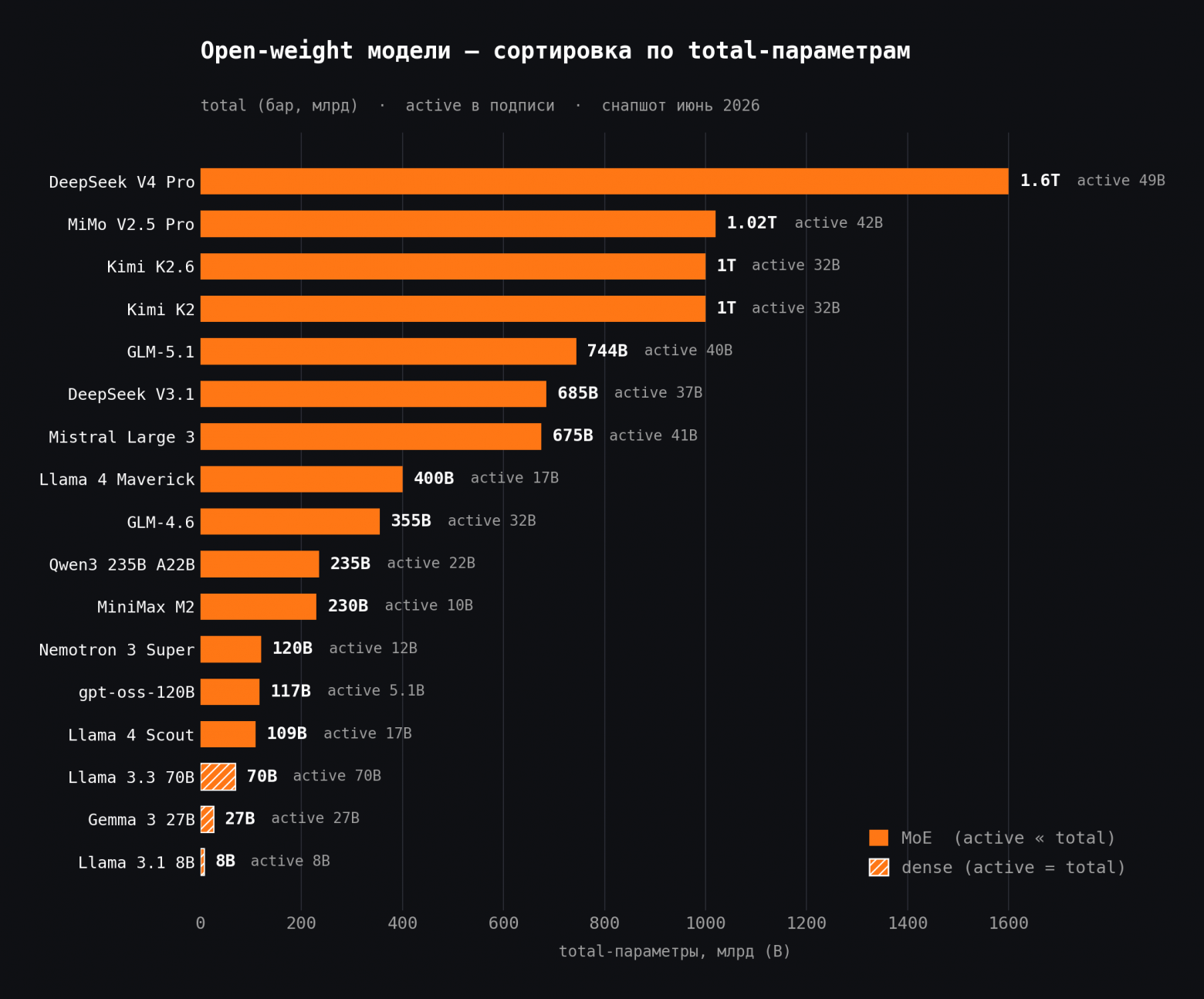Click the MiMo V2.5 Pro bar
Viewport: 1204px width, 999px height.
(458, 224)
